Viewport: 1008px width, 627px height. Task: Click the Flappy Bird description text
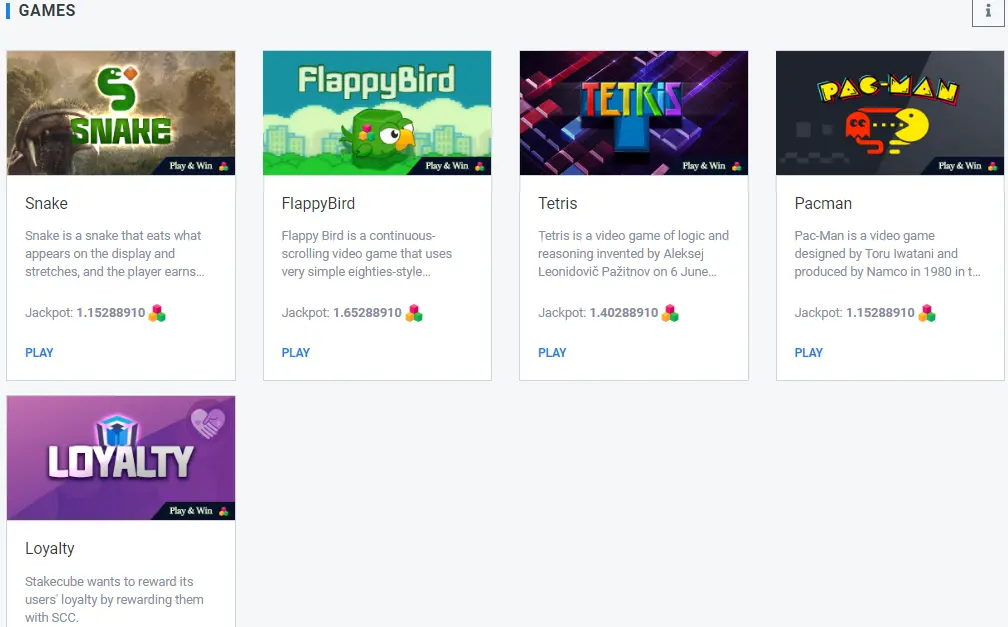(x=366, y=253)
